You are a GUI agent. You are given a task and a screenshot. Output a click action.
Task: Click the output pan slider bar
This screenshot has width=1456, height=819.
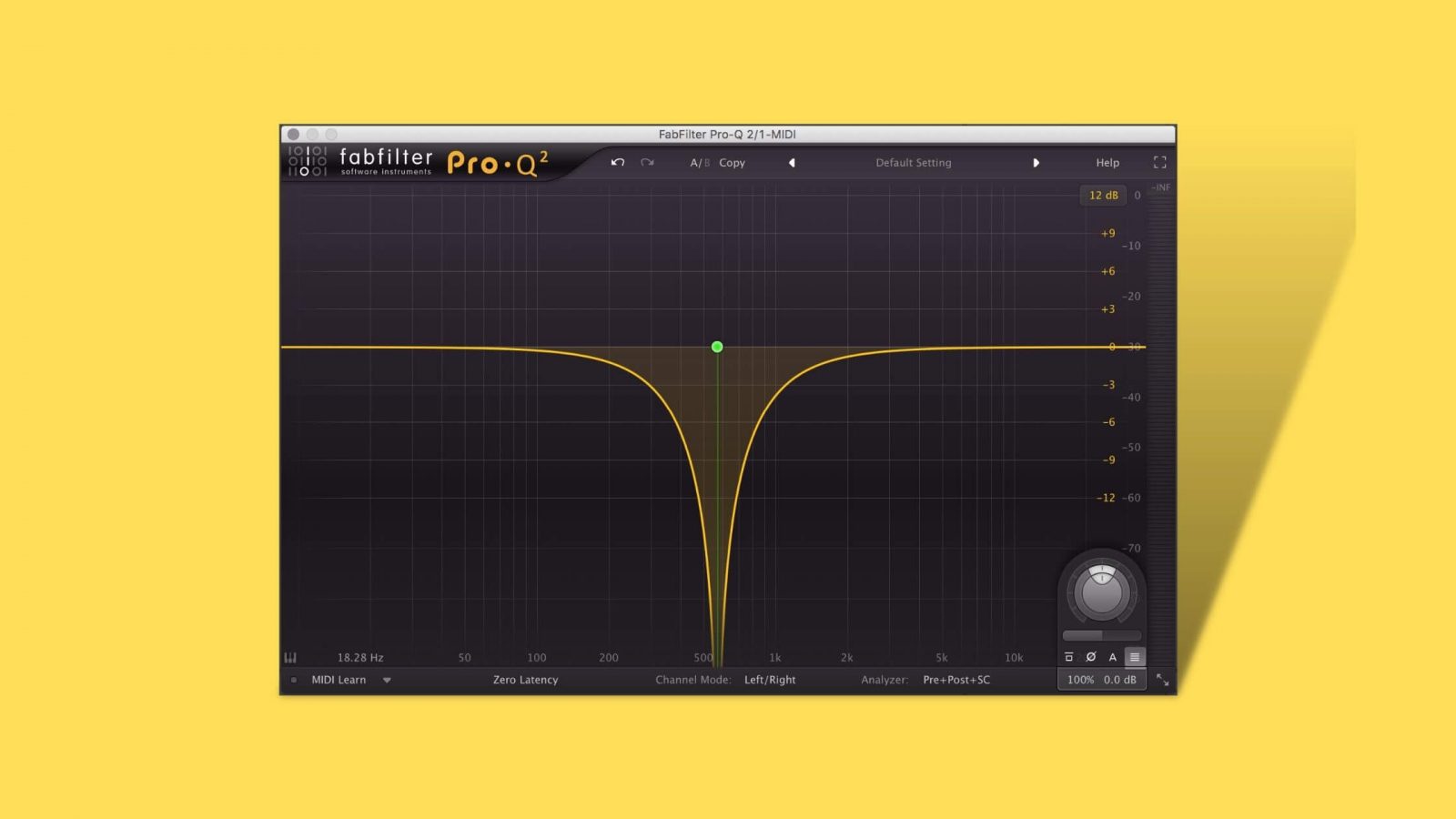[1101, 635]
